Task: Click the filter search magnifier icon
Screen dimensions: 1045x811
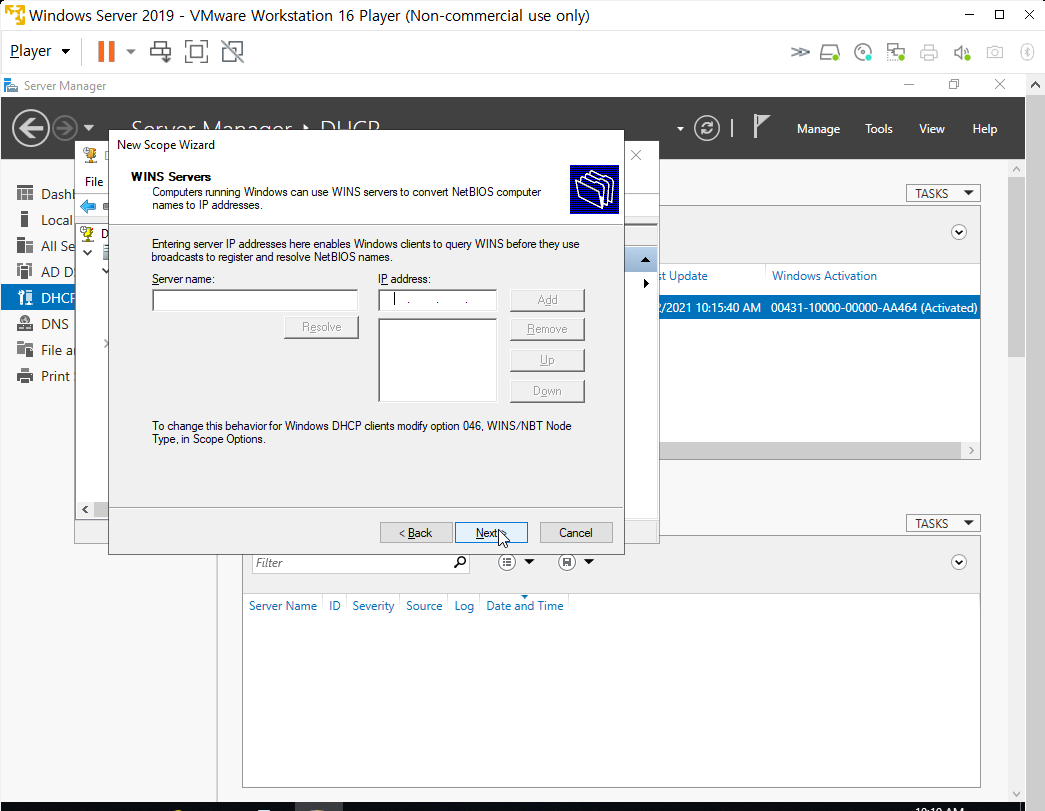Action: (x=460, y=562)
